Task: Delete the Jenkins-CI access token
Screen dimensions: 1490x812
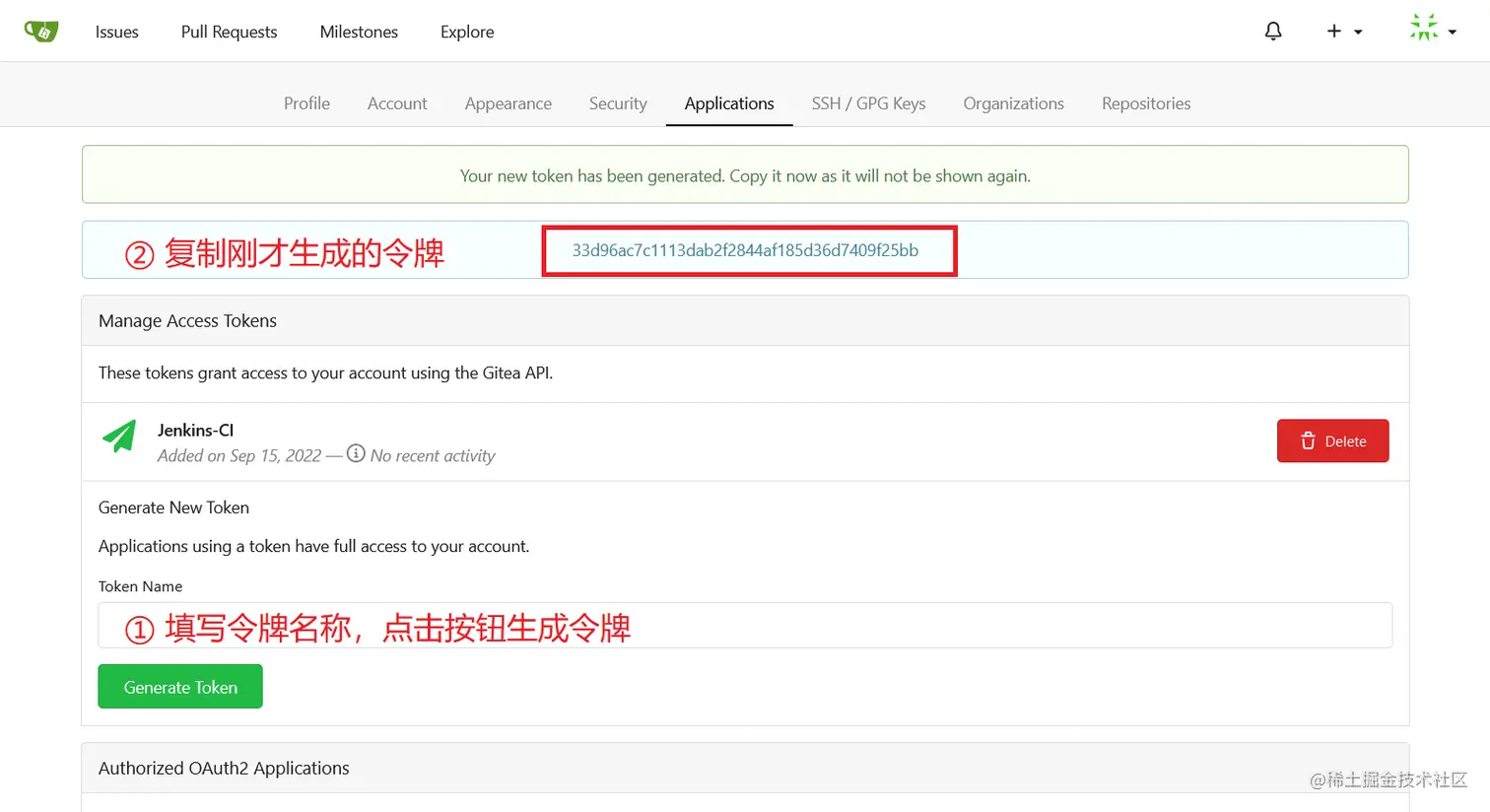Action: click(x=1332, y=441)
